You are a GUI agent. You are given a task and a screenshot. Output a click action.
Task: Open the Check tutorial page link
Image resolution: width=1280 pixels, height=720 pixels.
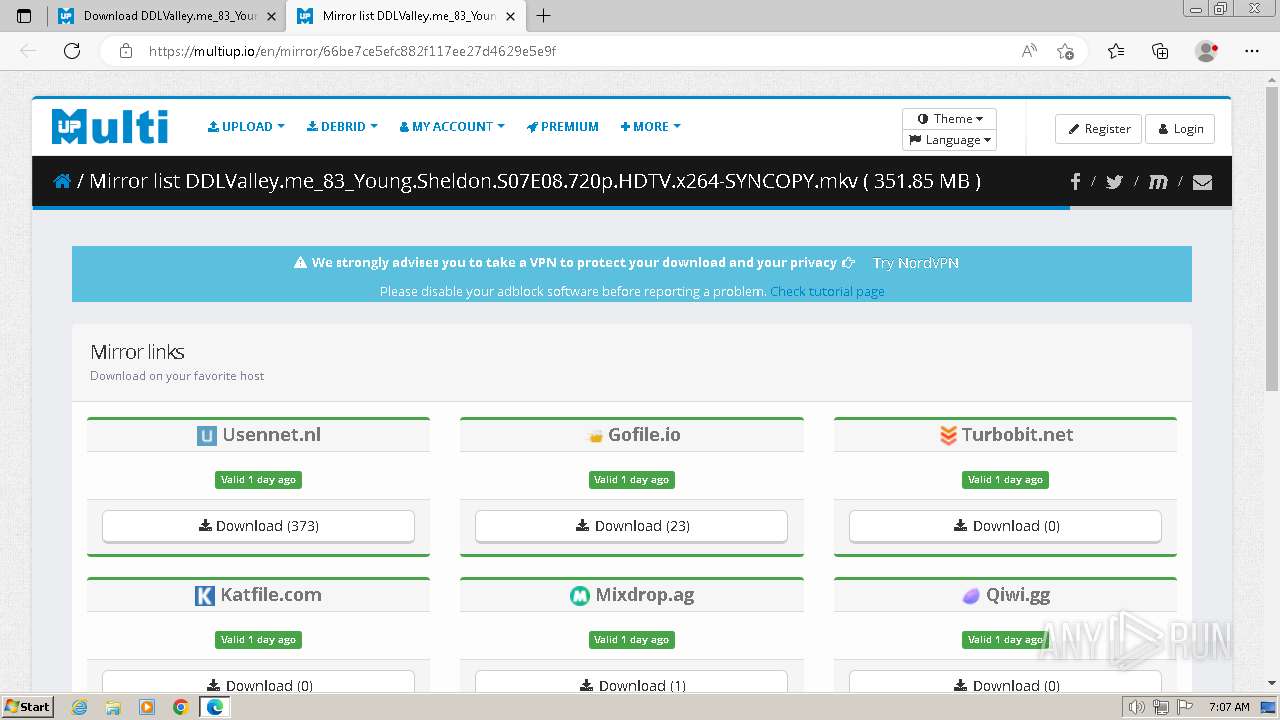(x=827, y=291)
